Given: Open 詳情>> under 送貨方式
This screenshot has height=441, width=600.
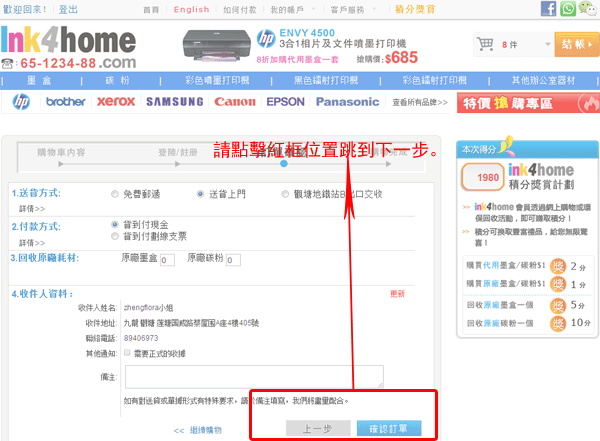Looking at the screenshot, I should click(x=32, y=209).
